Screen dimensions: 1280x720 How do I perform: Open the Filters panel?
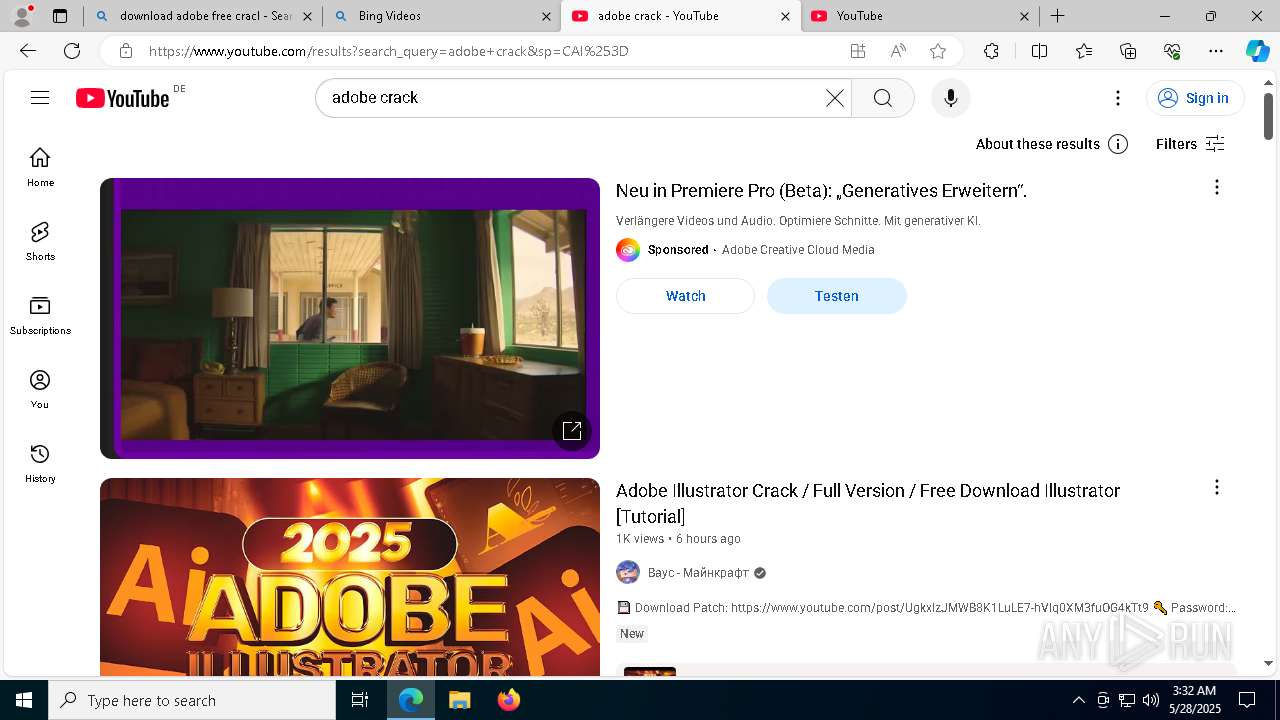1190,144
